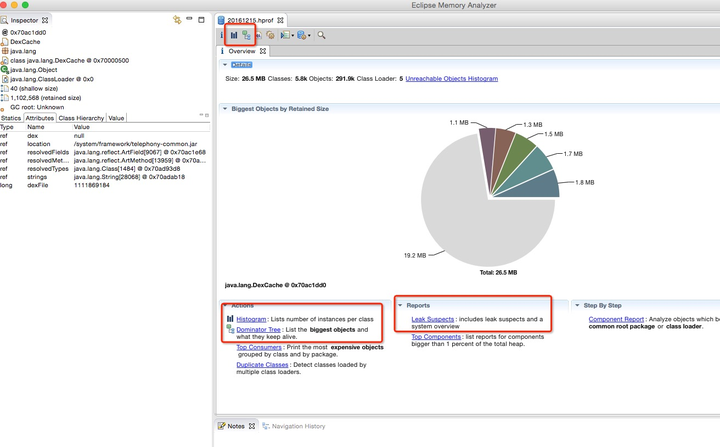This screenshot has width=720, height=447.
Task: Click the Histogram link under Actions
Action: pyautogui.click(x=251, y=319)
